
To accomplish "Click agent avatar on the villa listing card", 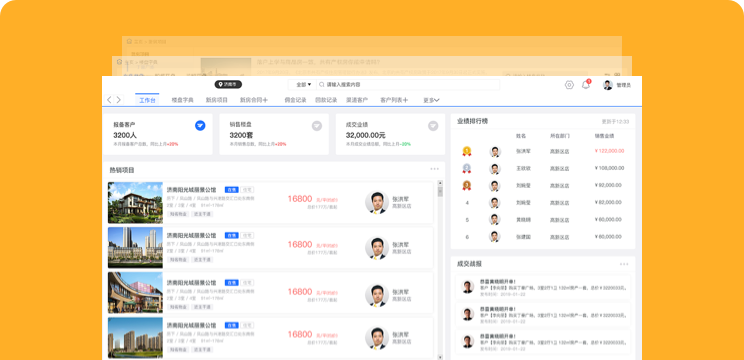I will click(377, 203).
